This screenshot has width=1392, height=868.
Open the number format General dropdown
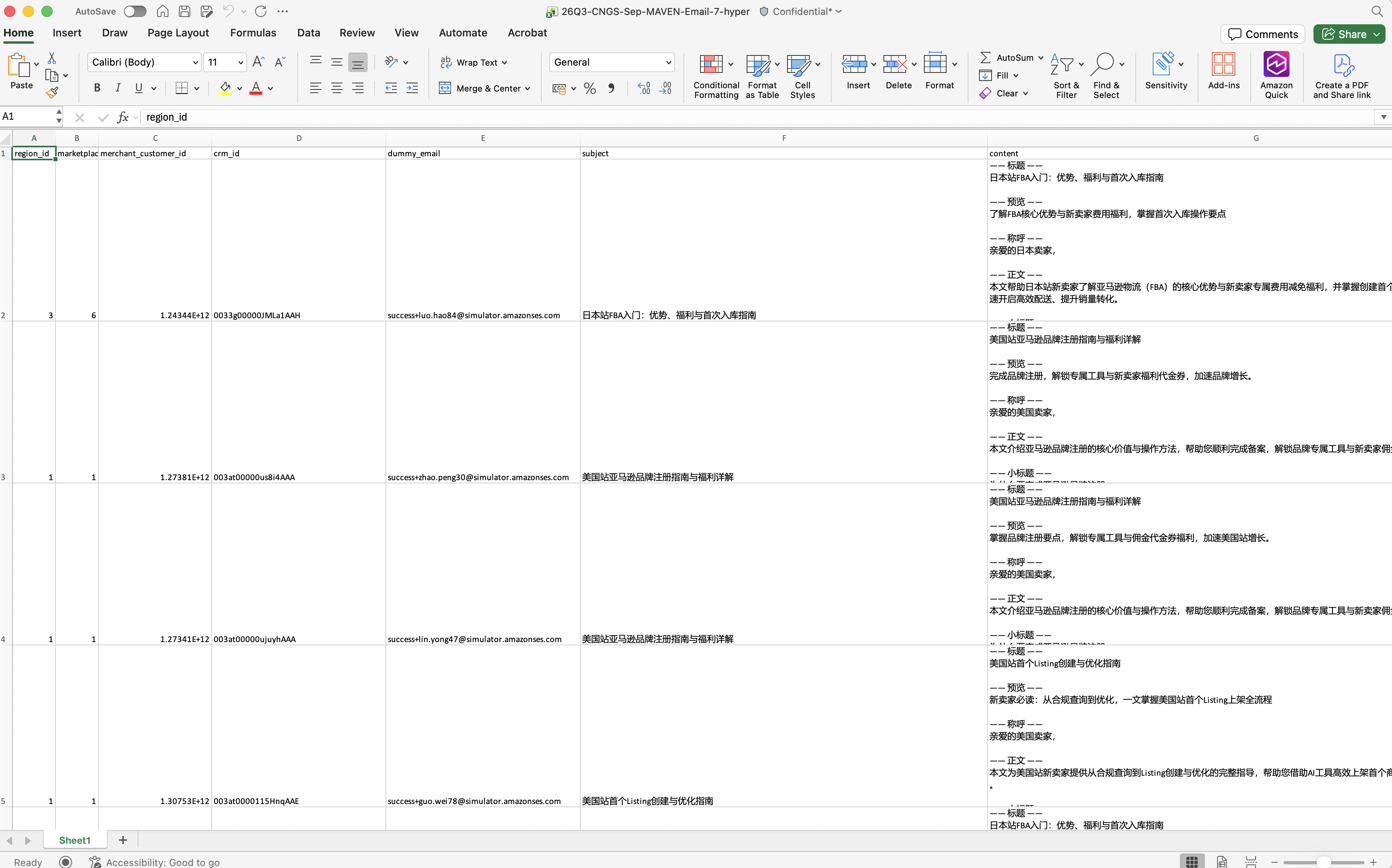click(x=669, y=62)
